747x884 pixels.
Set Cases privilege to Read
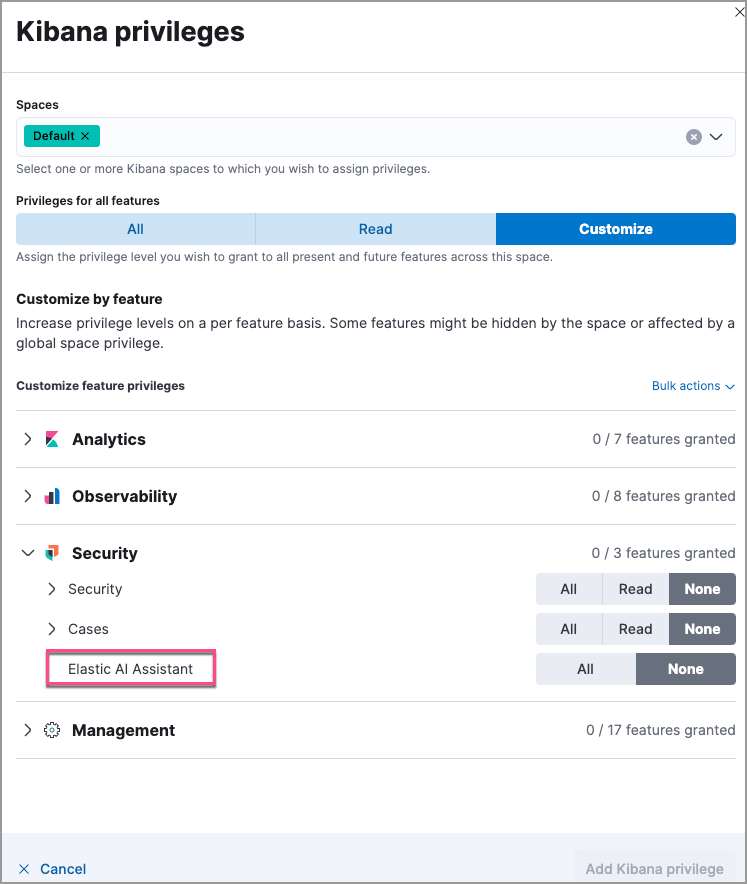tap(634, 629)
